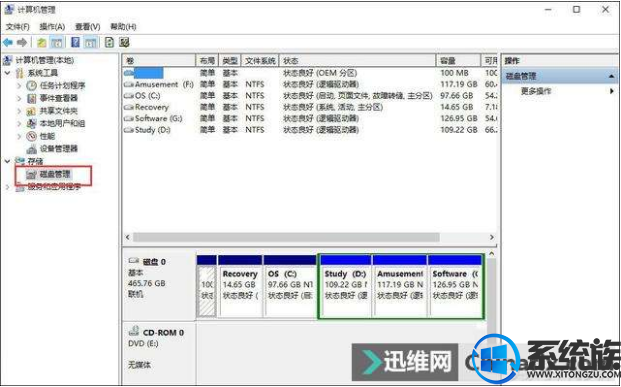The height and width of the screenshot is (387, 621).
Task: Open 任务计划程序 in the tree
Action: 62,86
